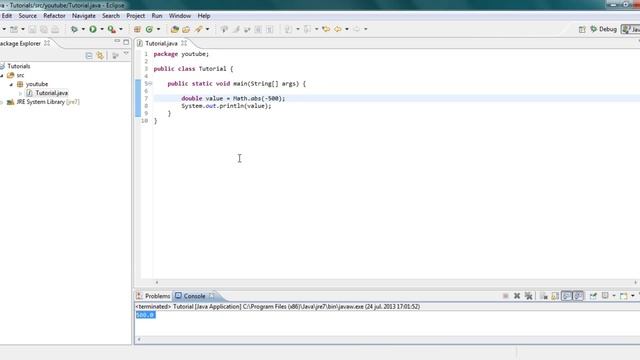Open the Refactor menu
The image size is (640, 360).
pos(54,16)
